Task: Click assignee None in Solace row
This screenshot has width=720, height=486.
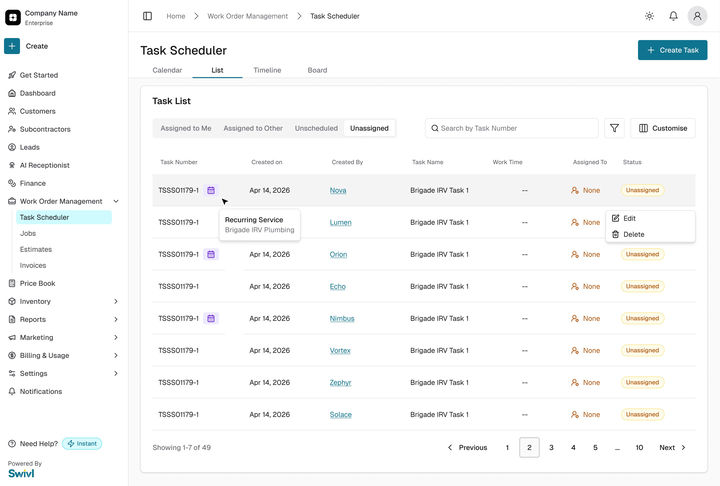Action: [x=585, y=414]
